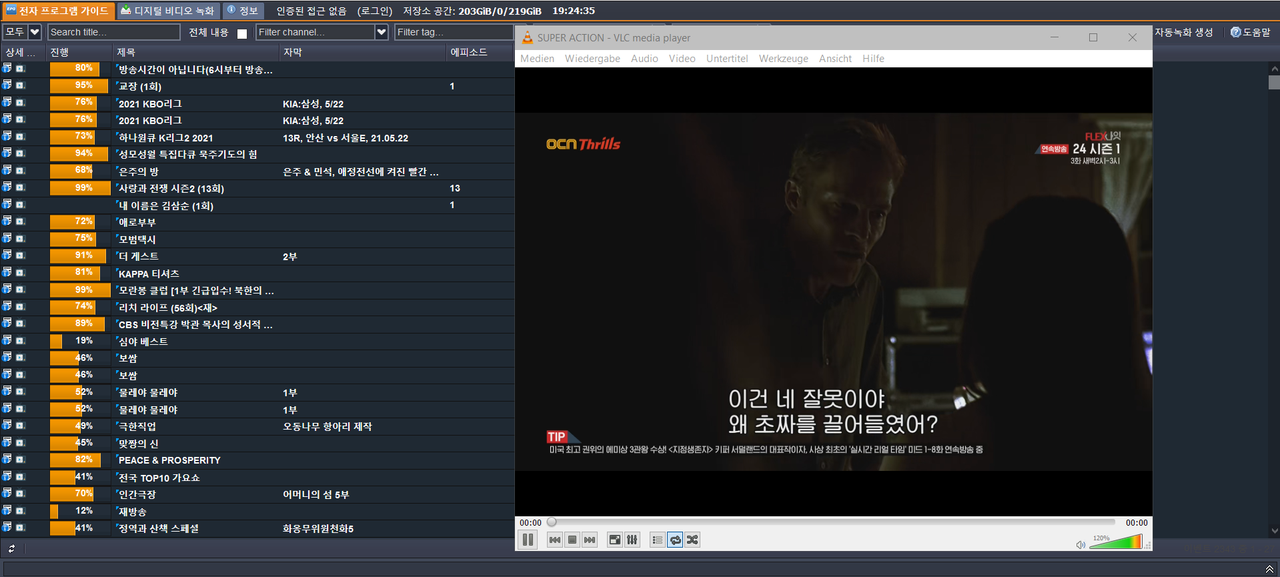
Task: Open details icon for 하나원큐 K리그2 2021 row
Action: coord(7,136)
